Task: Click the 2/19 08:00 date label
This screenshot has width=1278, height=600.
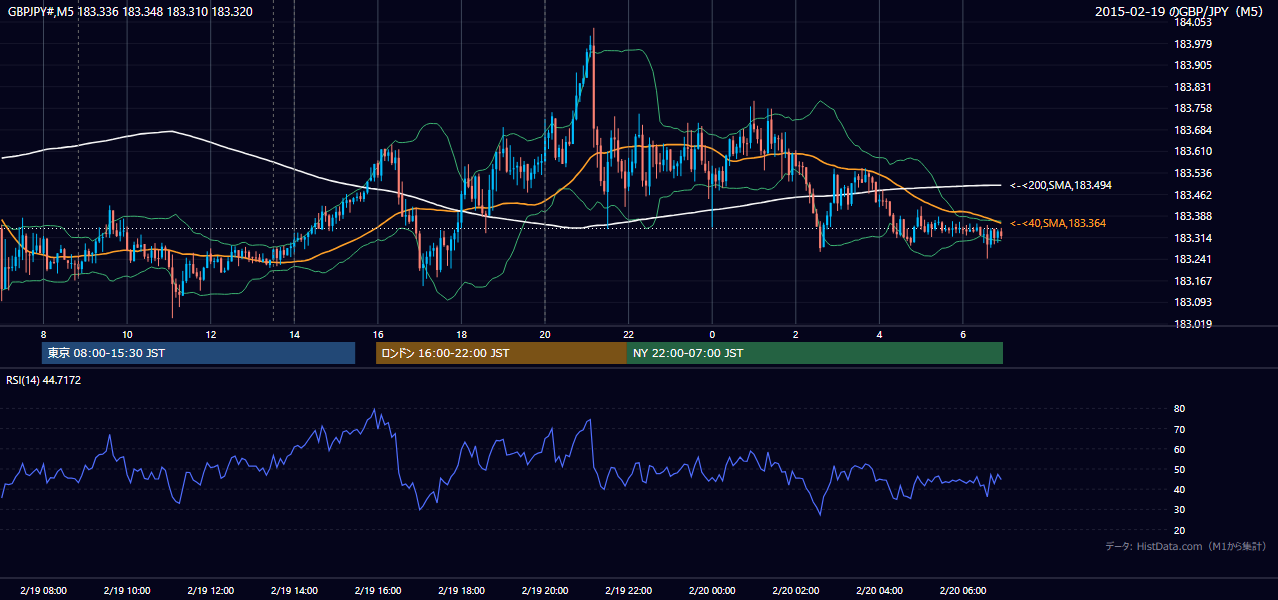Action: click(43, 590)
